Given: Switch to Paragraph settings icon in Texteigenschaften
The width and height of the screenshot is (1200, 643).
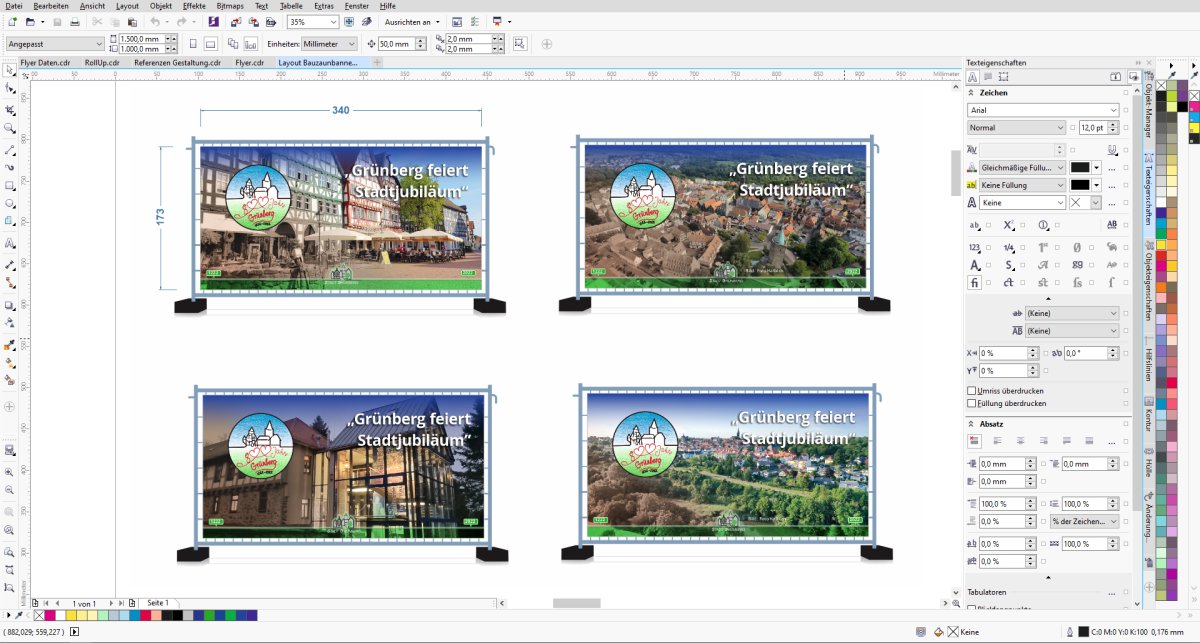Looking at the screenshot, I should click(x=988, y=77).
